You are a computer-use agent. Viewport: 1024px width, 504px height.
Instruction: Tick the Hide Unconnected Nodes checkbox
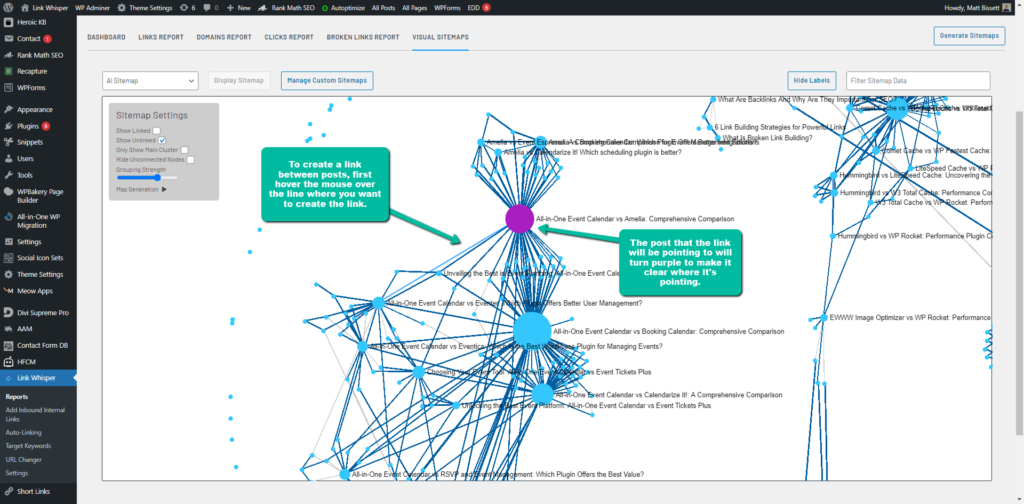[191, 159]
